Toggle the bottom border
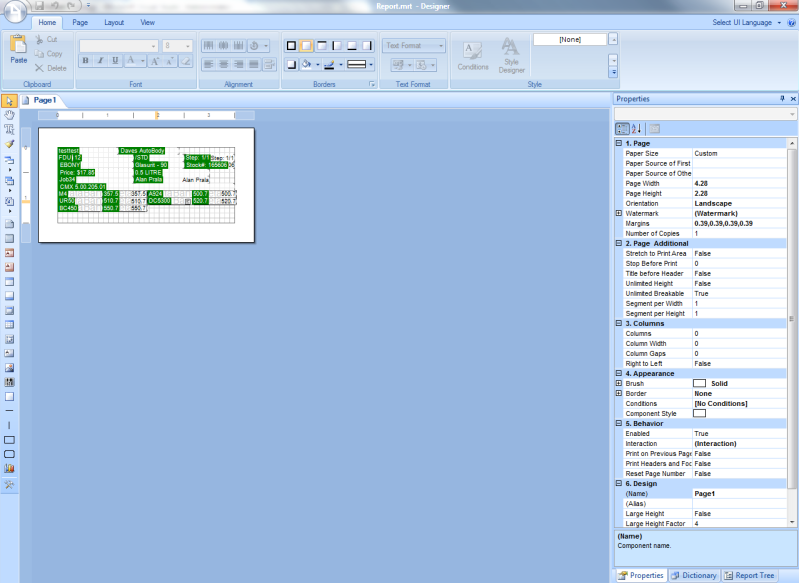799x583 pixels. click(352, 46)
